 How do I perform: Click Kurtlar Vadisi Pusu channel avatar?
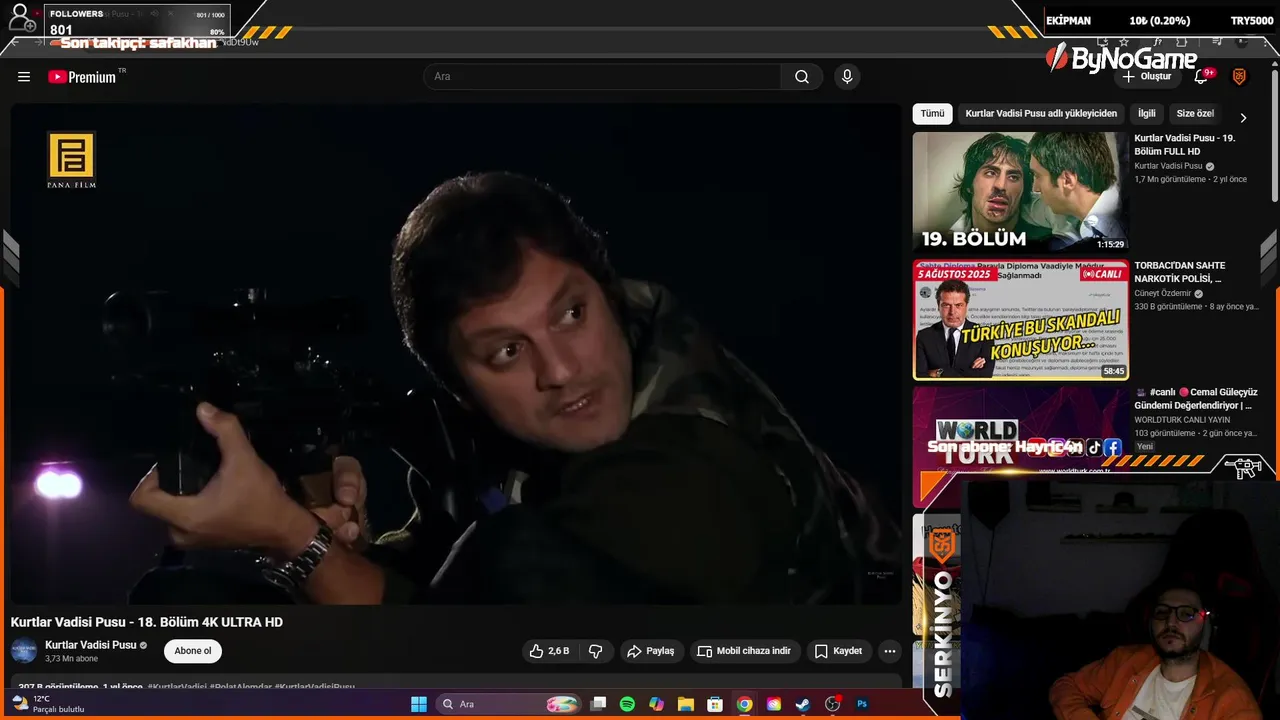pyautogui.click(x=24, y=651)
